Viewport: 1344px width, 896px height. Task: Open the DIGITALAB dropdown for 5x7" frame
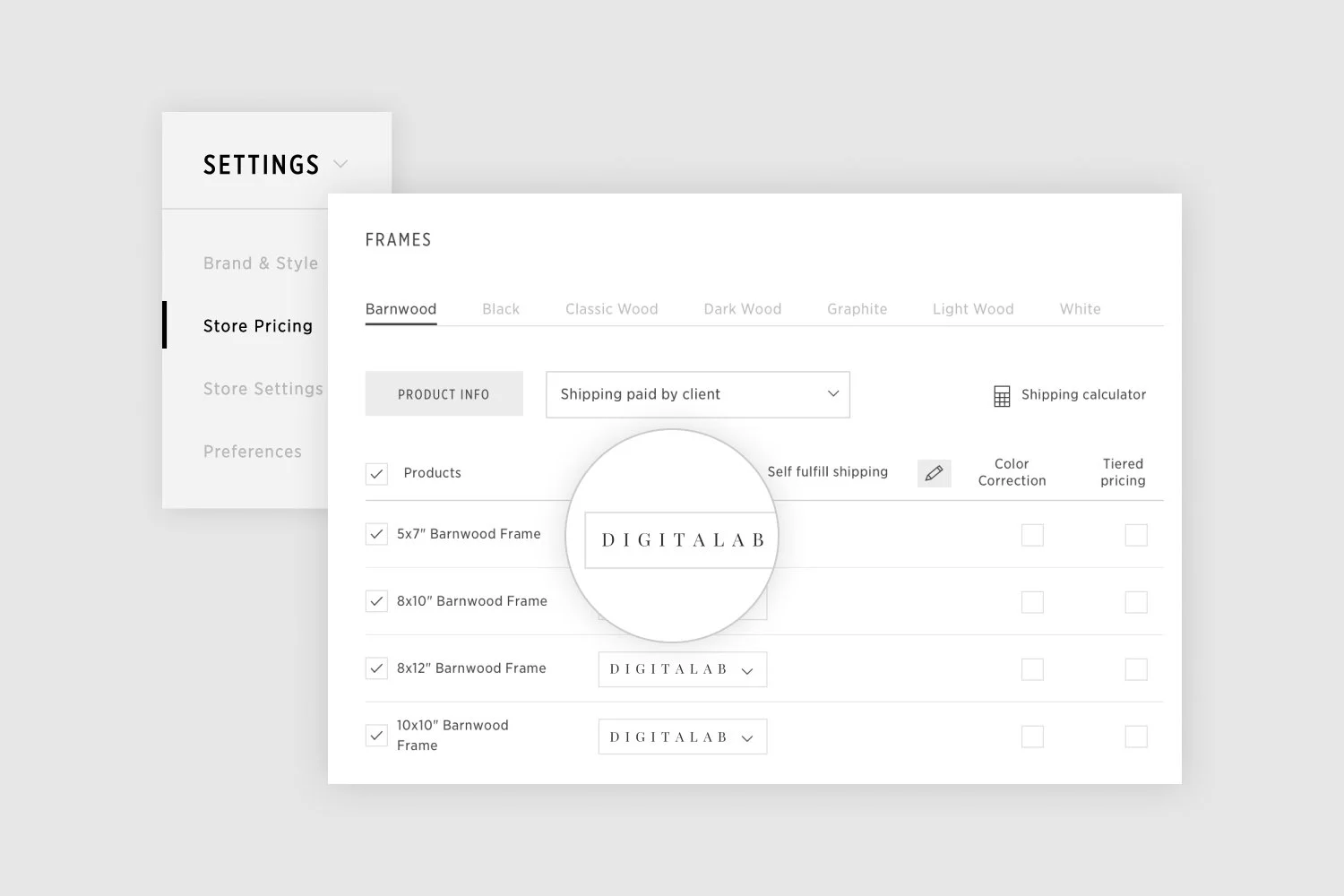[x=681, y=540]
